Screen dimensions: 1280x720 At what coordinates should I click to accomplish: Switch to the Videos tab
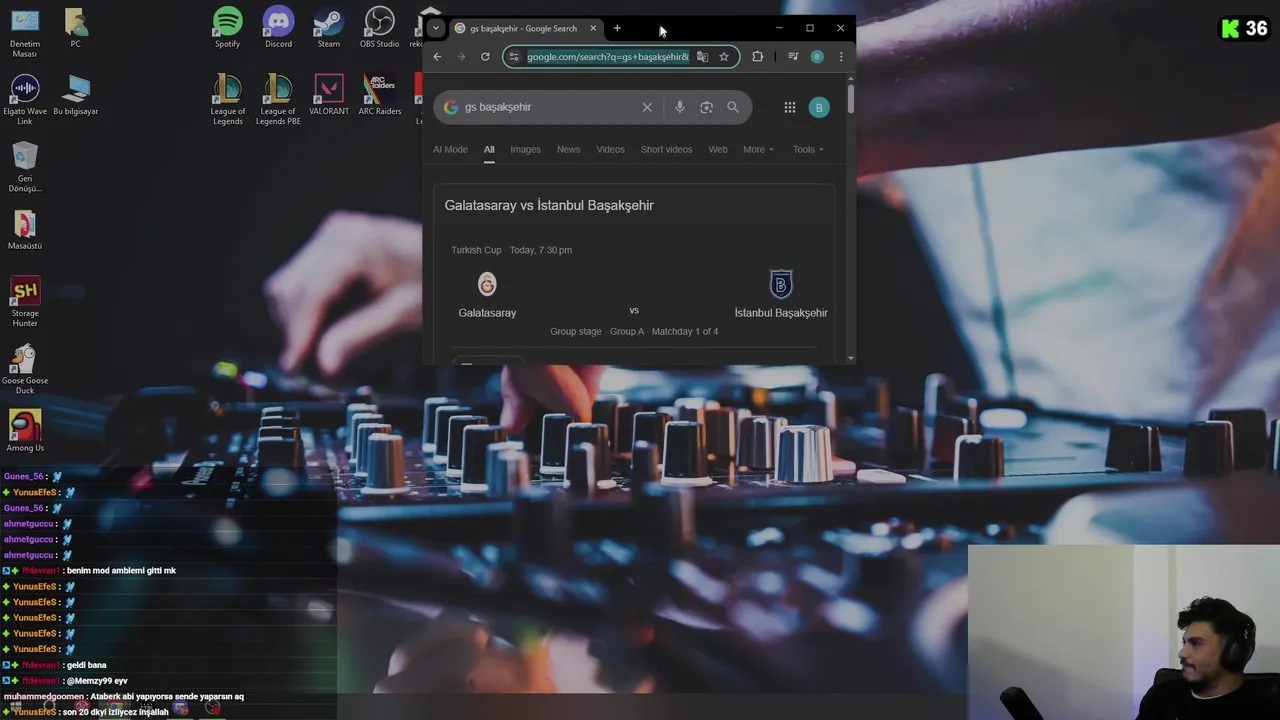tap(610, 149)
